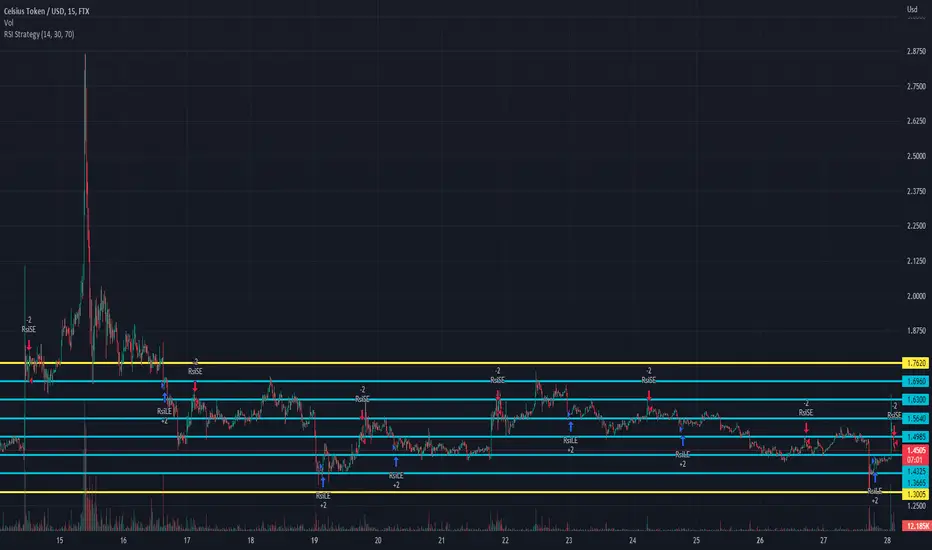Image resolution: width=932 pixels, height=550 pixels.
Task: Click the Celsius Token / USD symbol title
Action: [x=46, y=11]
